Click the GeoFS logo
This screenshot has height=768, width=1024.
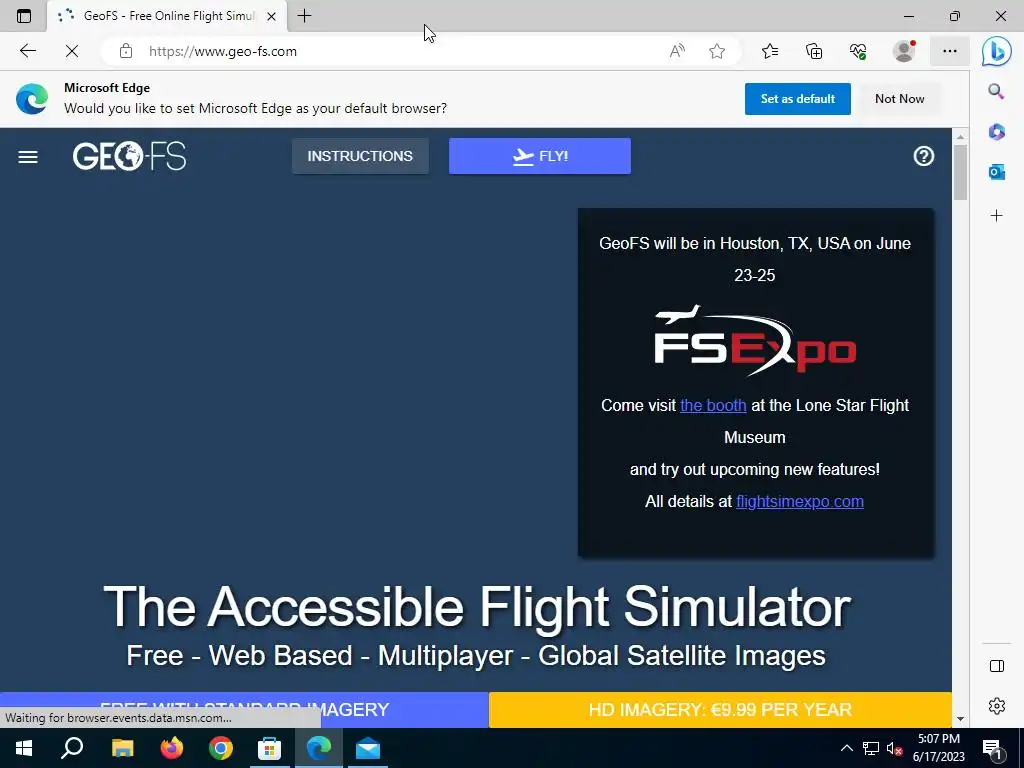129,156
